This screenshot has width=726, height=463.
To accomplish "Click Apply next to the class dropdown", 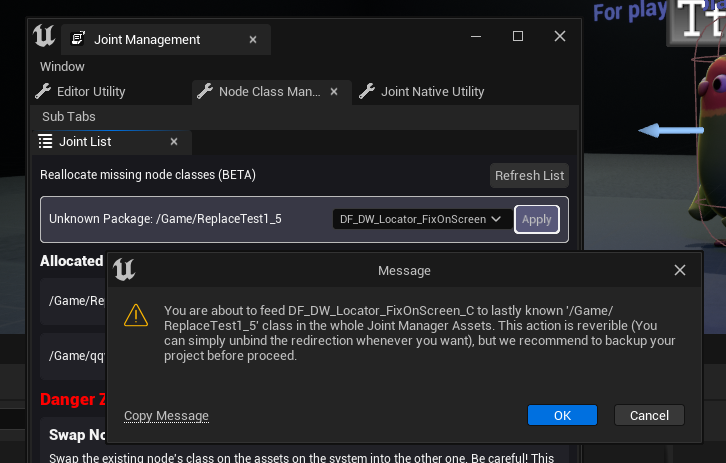I will [x=537, y=219].
